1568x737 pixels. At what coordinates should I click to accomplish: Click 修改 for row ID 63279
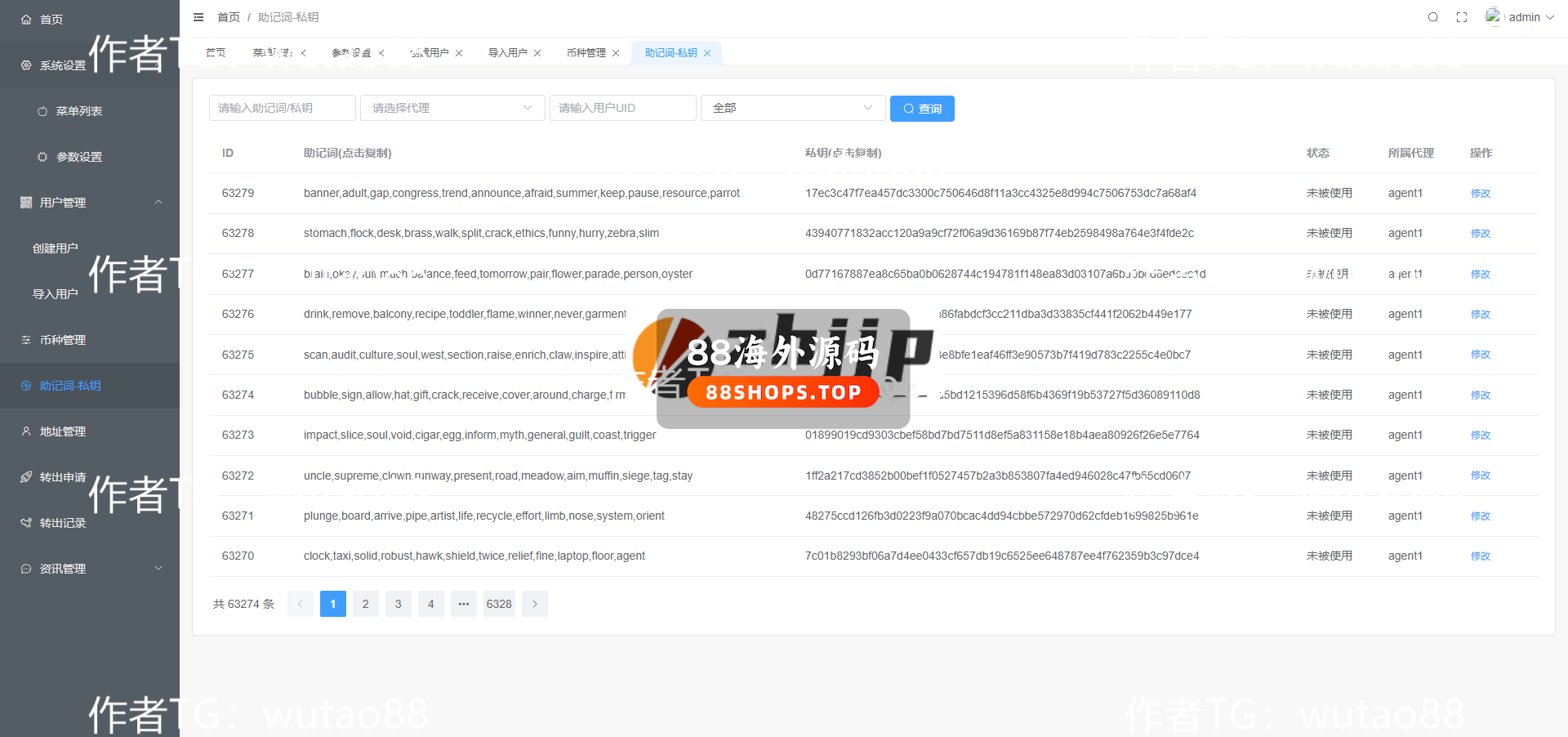1480,194
